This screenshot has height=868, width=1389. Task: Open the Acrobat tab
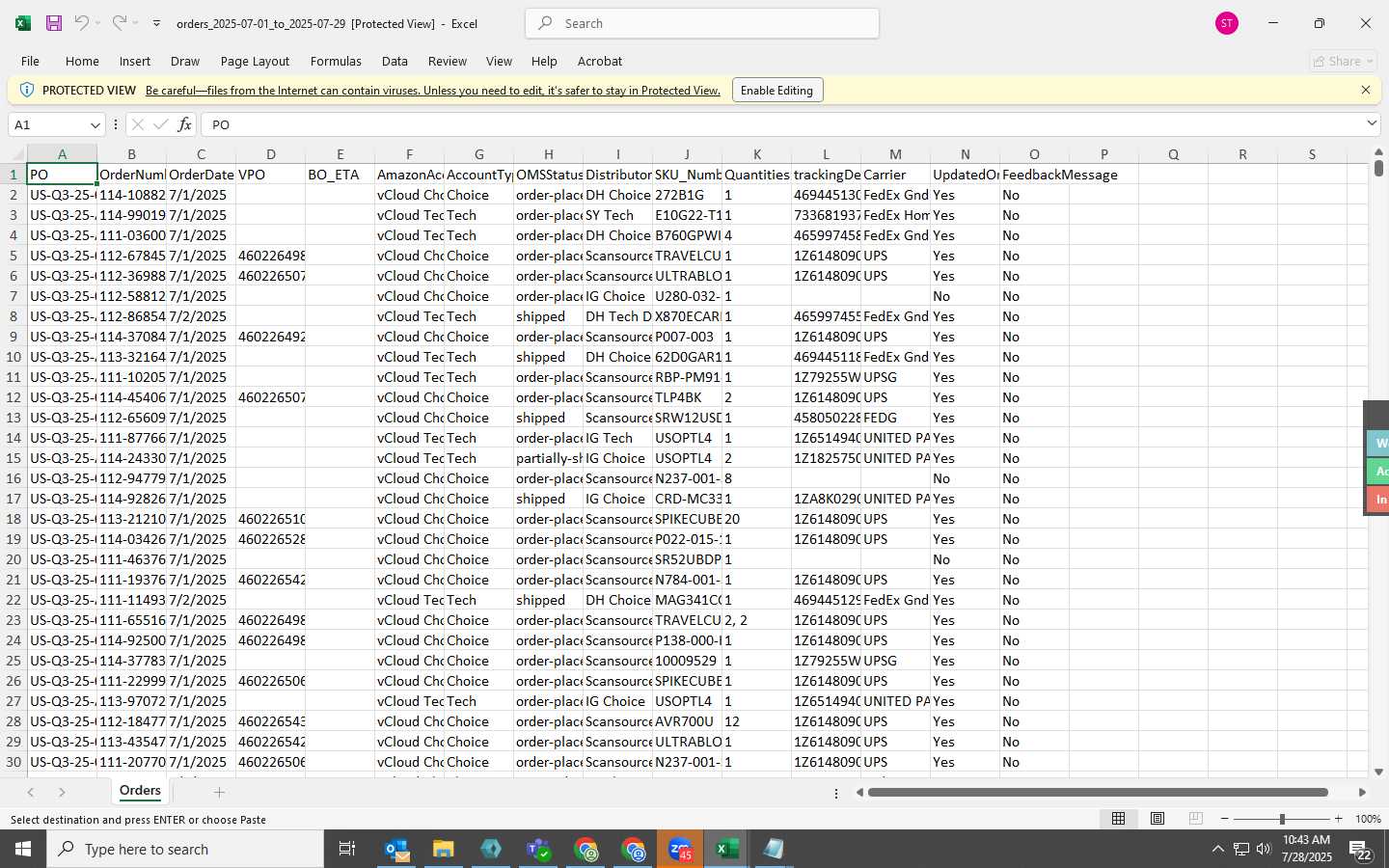coord(600,61)
